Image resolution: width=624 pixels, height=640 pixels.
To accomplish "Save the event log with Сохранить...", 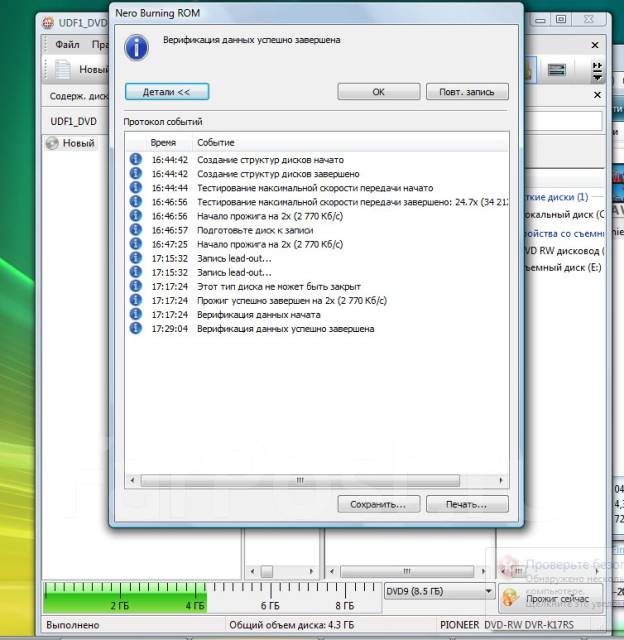I will (x=378, y=504).
